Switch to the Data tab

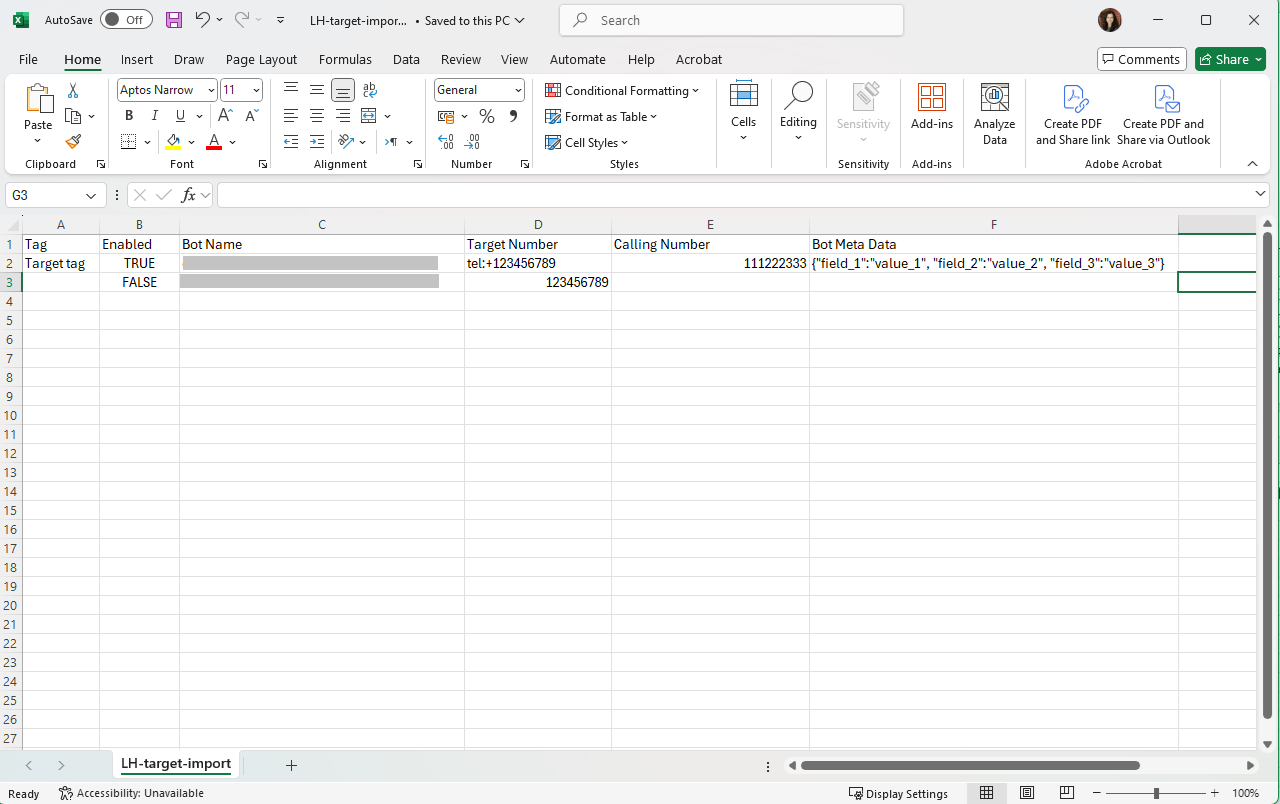coord(406,59)
